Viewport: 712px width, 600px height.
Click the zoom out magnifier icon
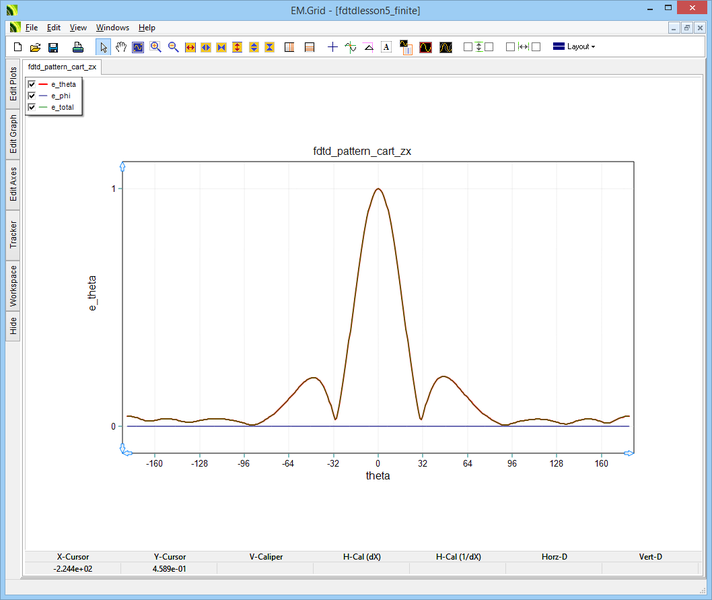point(173,47)
